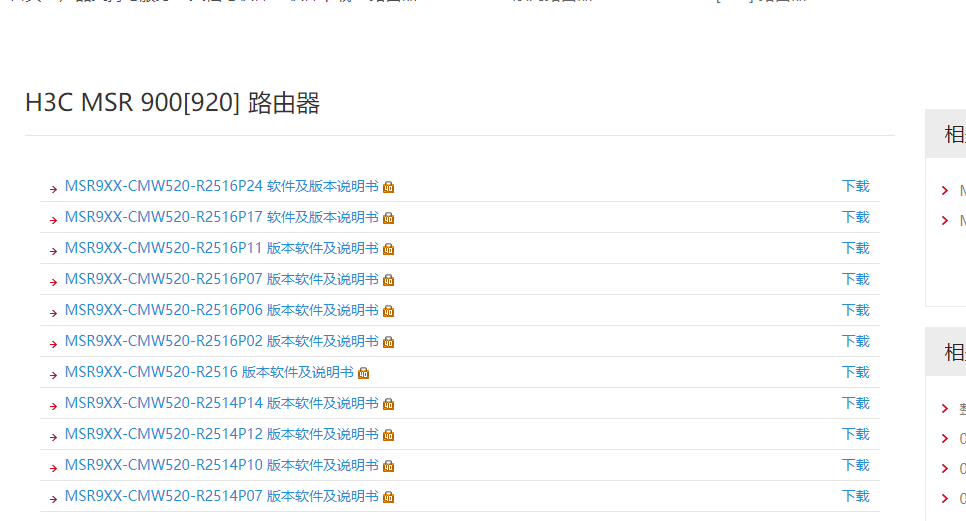Image resolution: width=966 pixels, height=521 pixels.
Task: Open MSR9XX-CMW520-R2516P17 software release notes link
Action: pyautogui.click(x=221, y=217)
